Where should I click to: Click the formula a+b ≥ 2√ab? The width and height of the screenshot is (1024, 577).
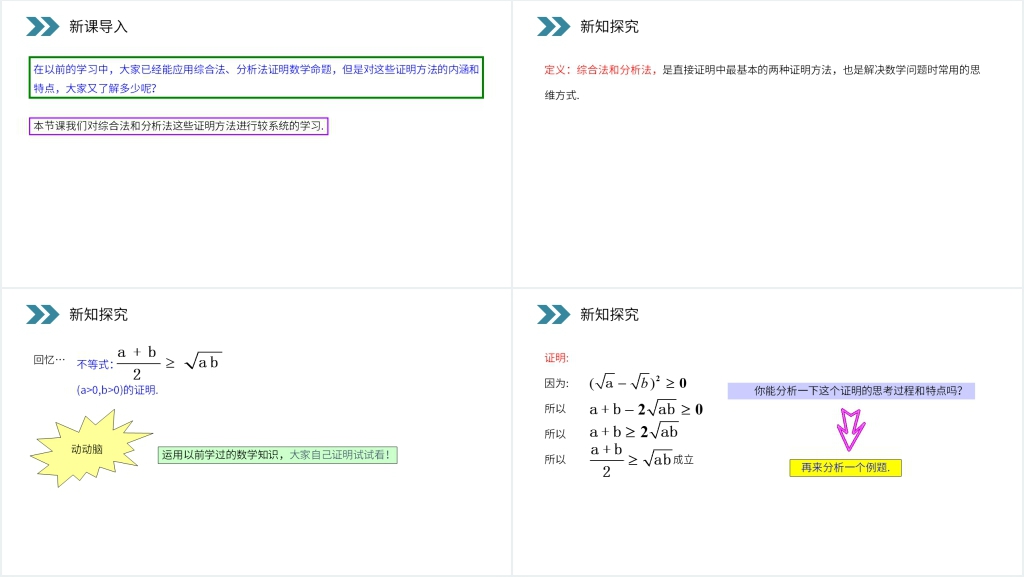(x=633, y=431)
